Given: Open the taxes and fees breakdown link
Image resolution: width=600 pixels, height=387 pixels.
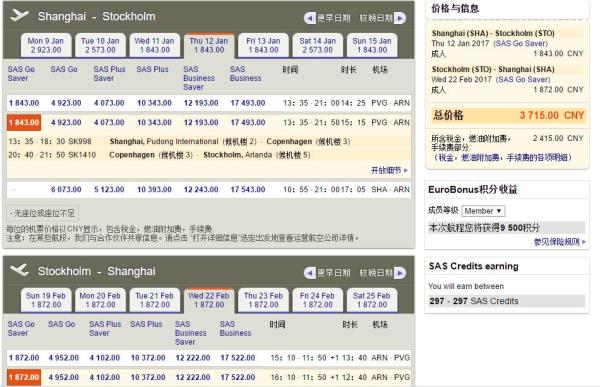Looking at the screenshot, I should point(502,157).
